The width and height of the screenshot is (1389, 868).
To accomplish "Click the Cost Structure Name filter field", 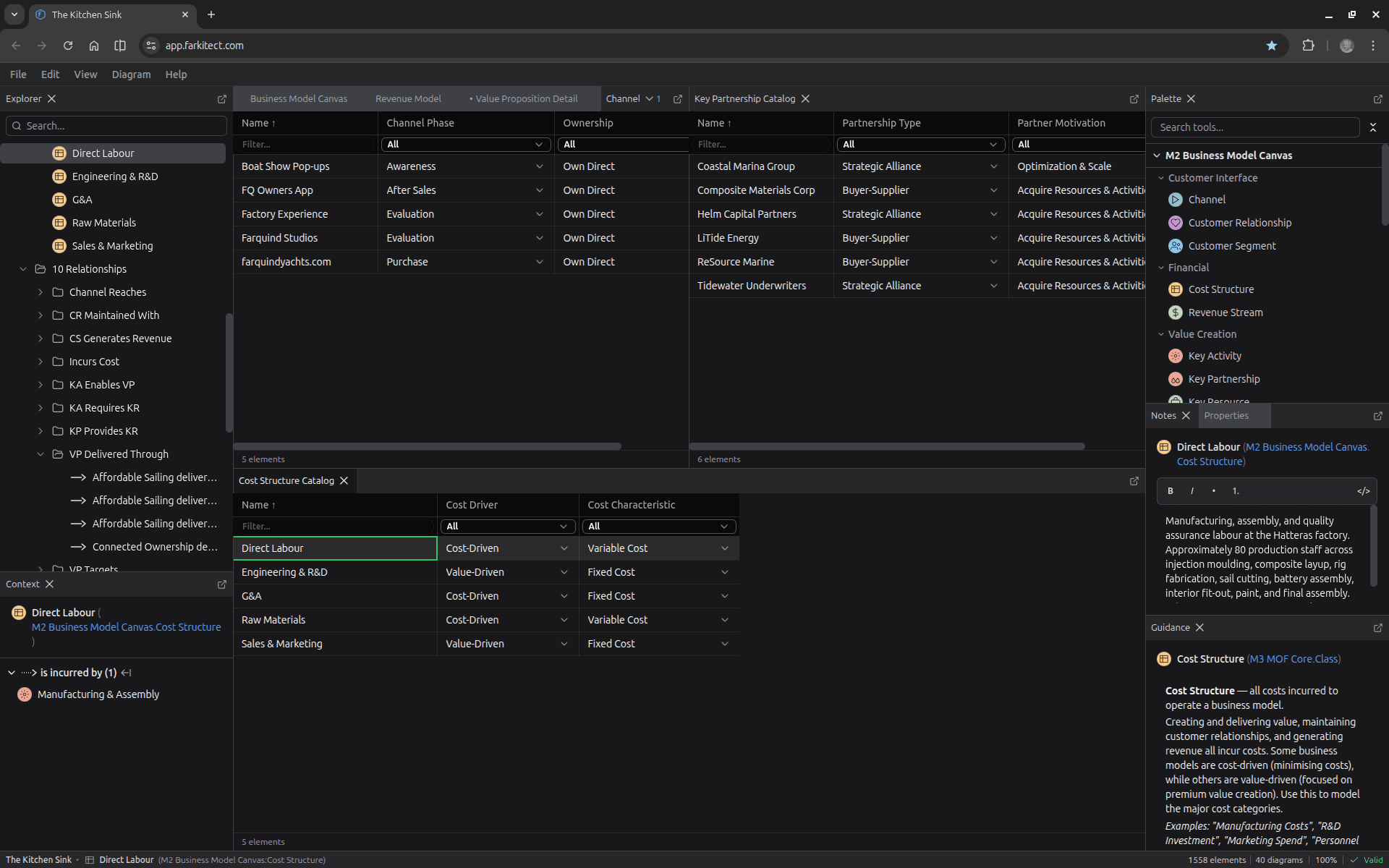I will click(x=335, y=527).
